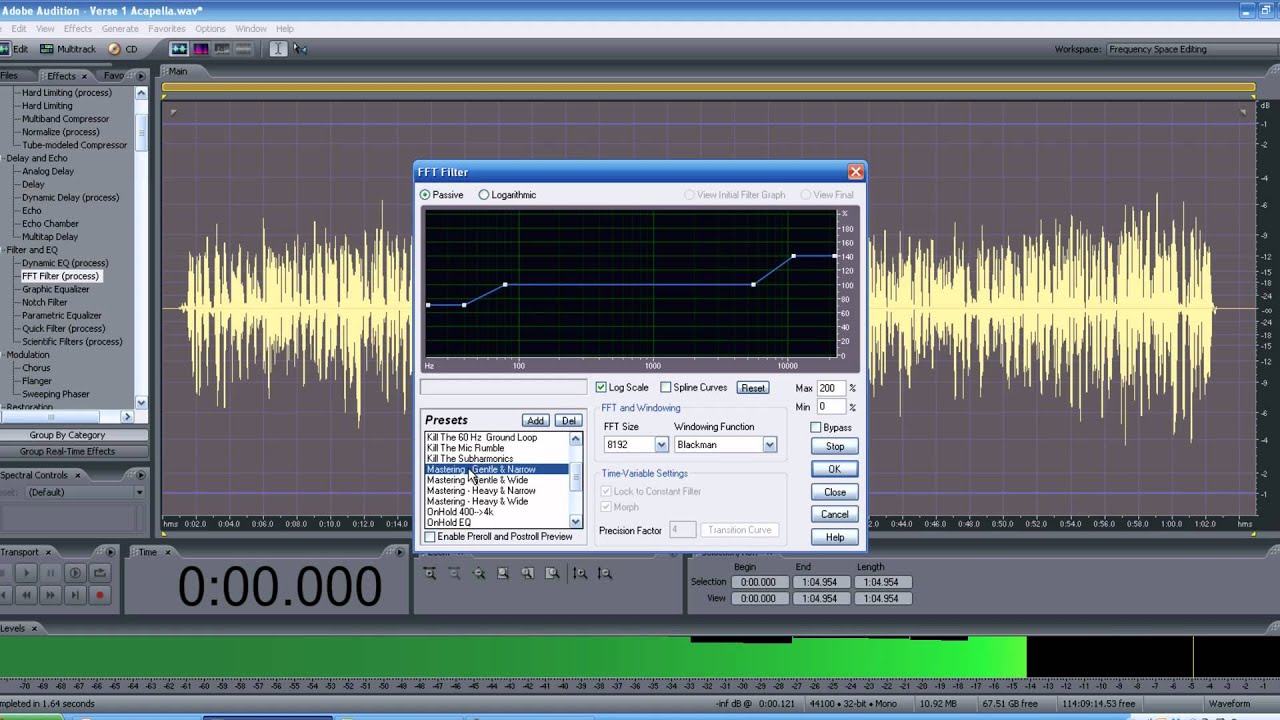Select spectral frequency display icon
Viewport: 1280px width, 720px height.
201,49
